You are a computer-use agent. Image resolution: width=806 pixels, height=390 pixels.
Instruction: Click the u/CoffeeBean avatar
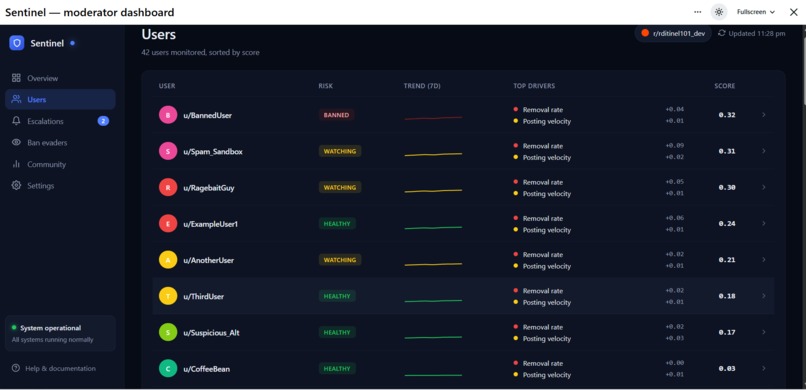168,369
